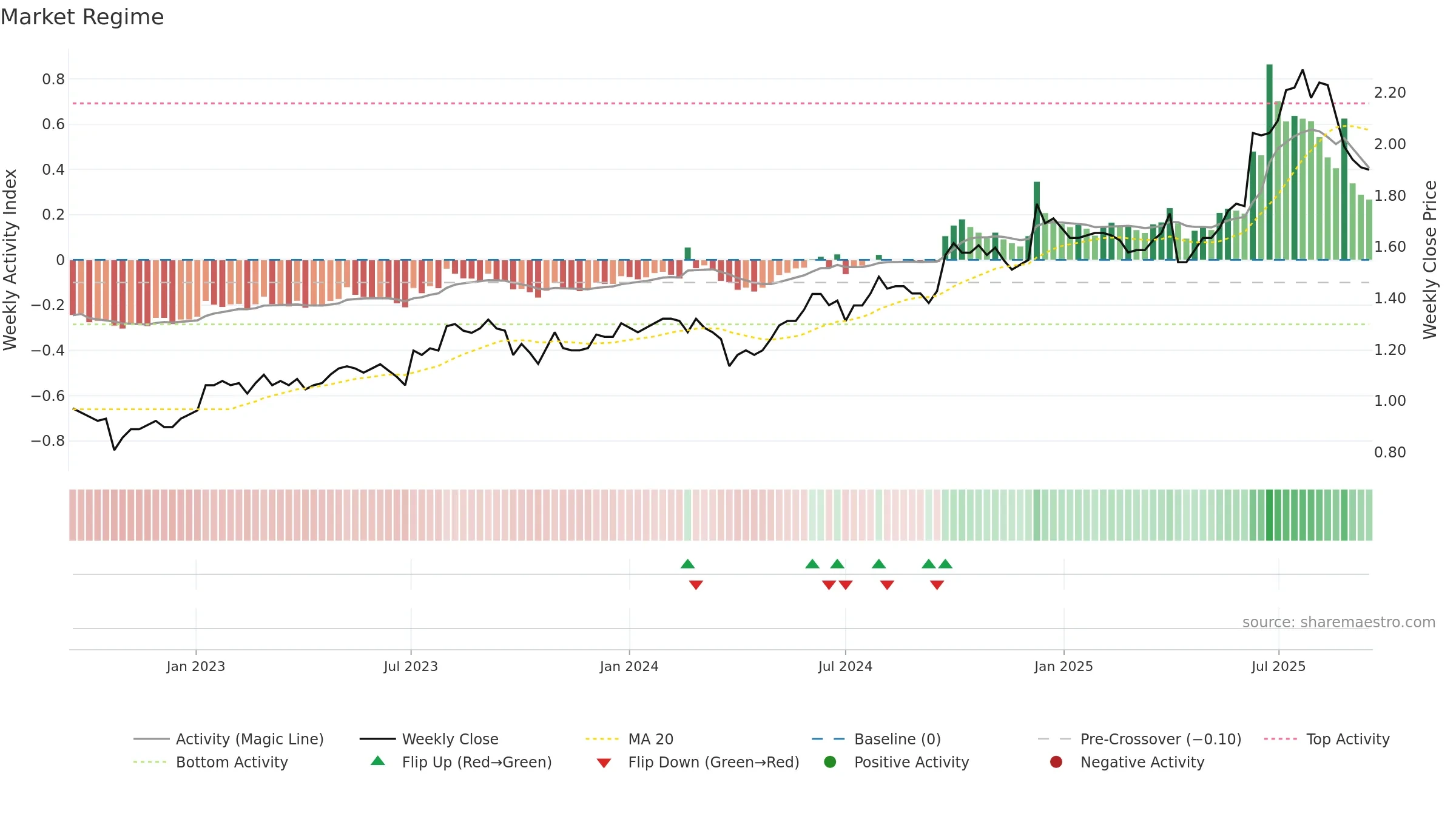1456x819 pixels.
Task: Click the 0.80 price axis label
Action: [1390, 452]
